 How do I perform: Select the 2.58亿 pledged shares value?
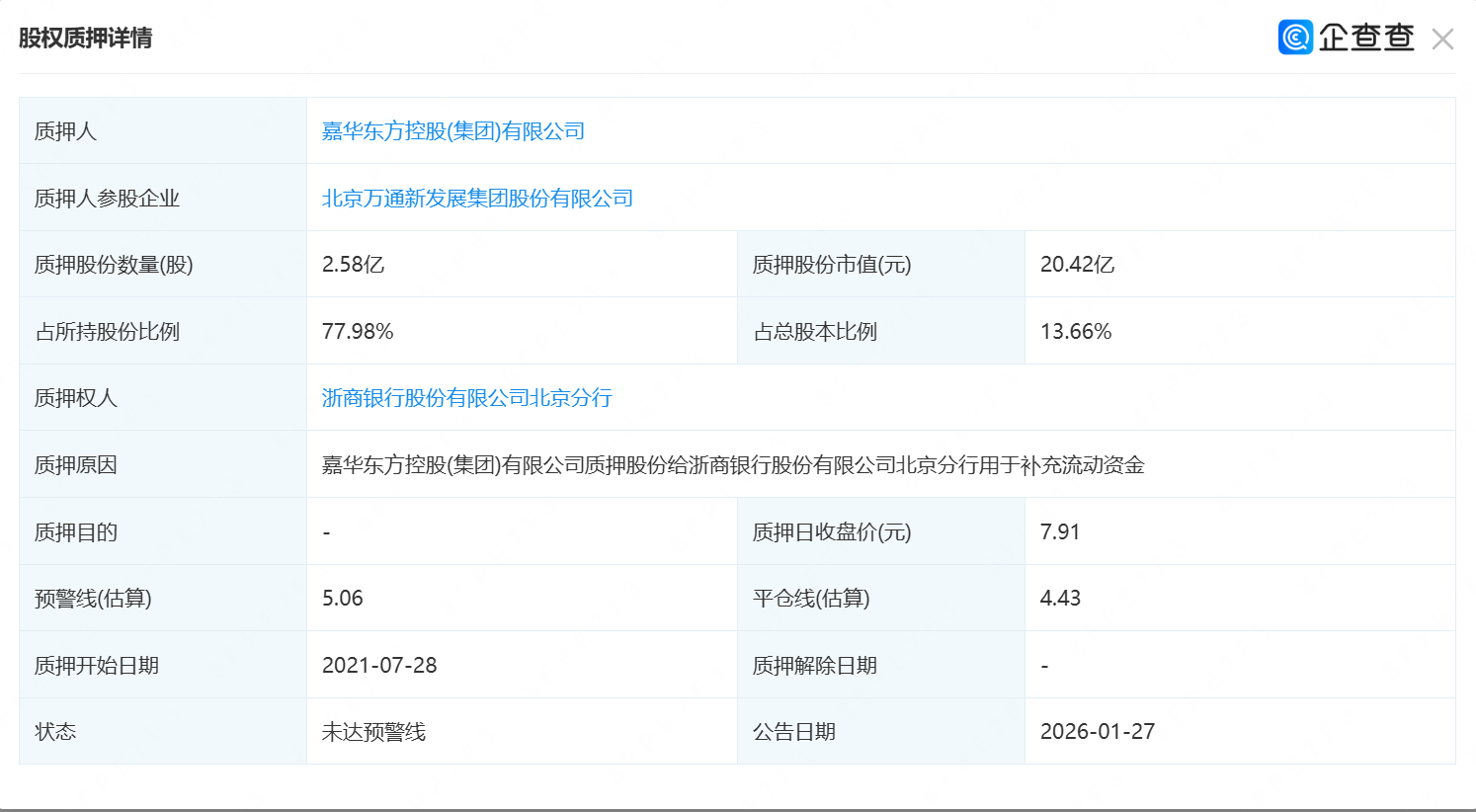[353, 265]
